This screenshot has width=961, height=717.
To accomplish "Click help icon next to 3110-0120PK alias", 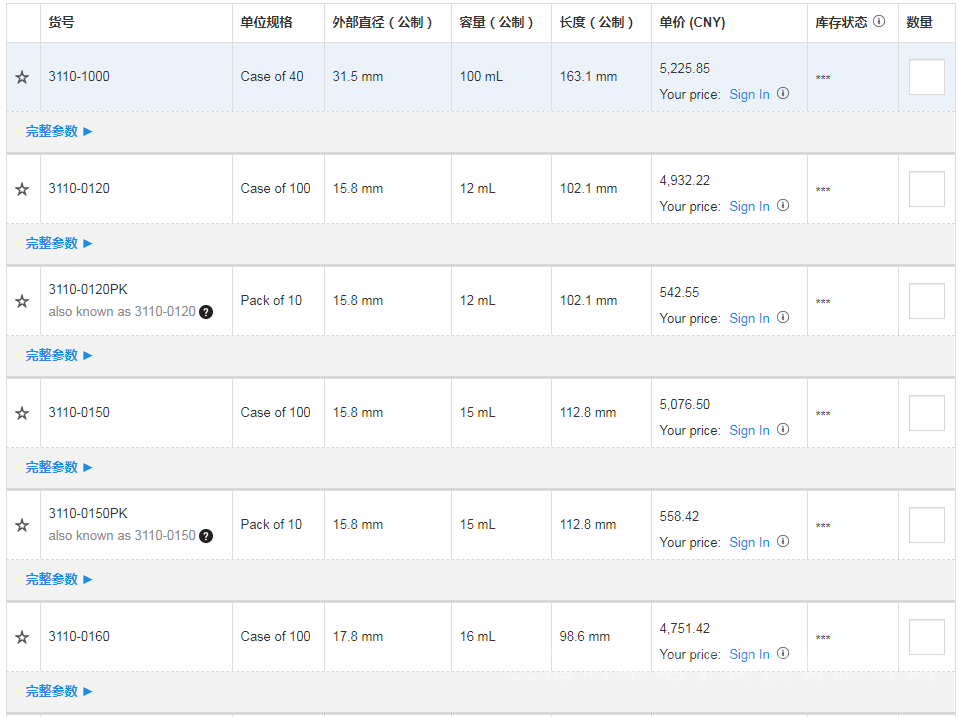I will point(206,312).
